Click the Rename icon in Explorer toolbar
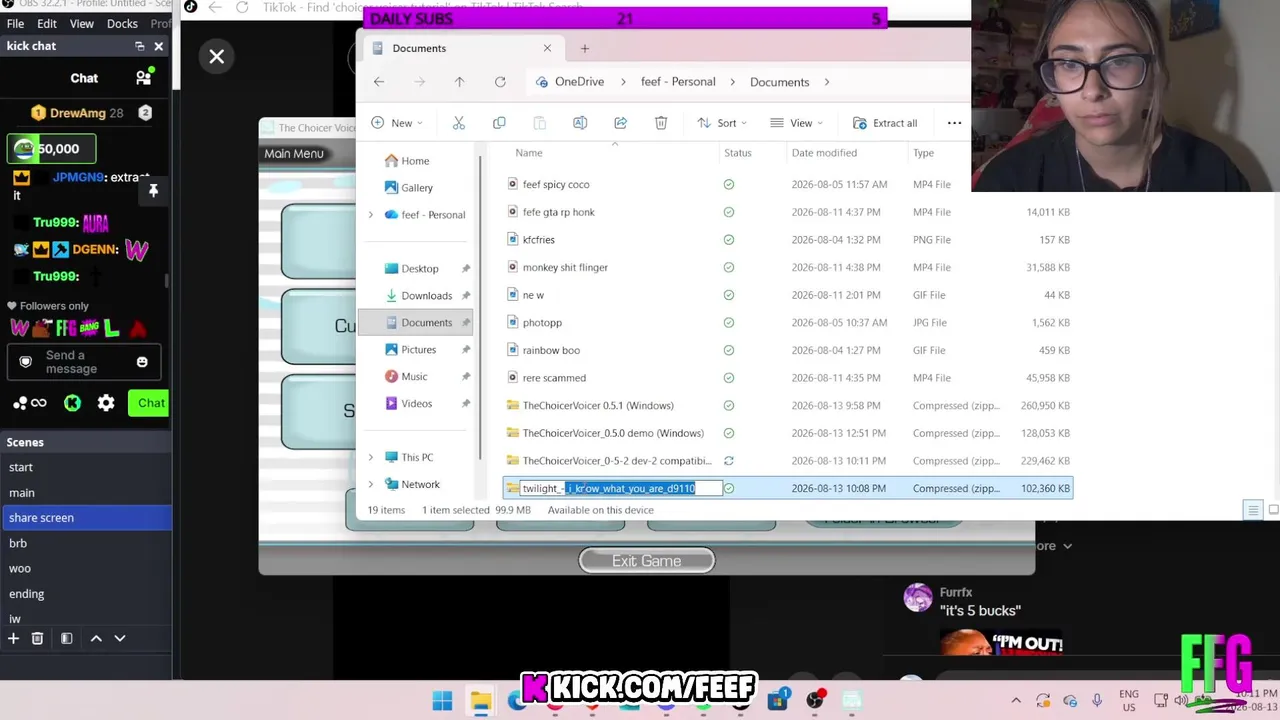This screenshot has width=1280, height=720. [580, 123]
